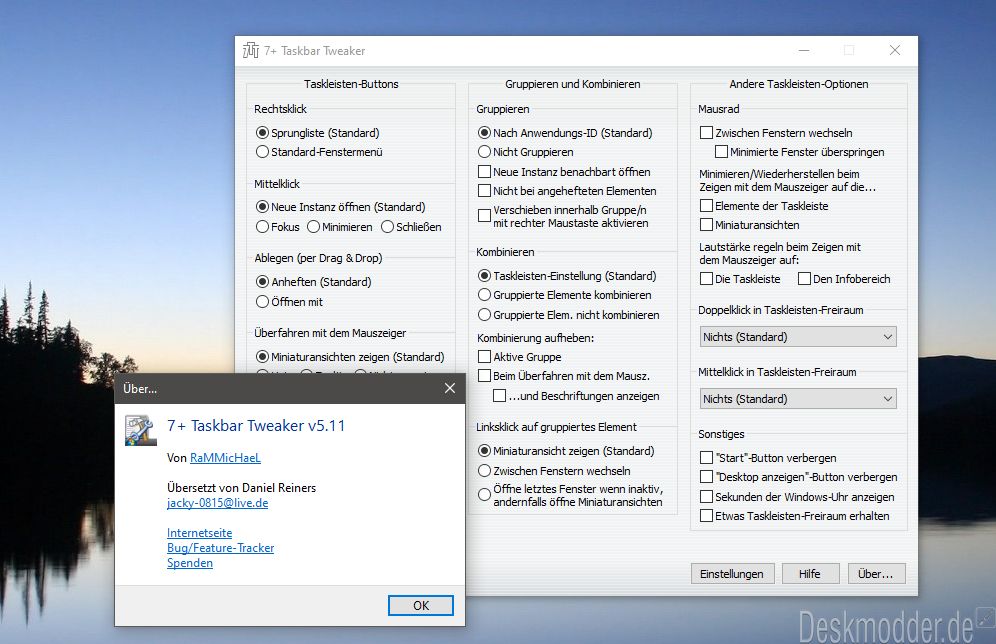The height and width of the screenshot is (644, 996).
Task: Open the Bug/Feature-Tracker link
Action: (220, 547)
